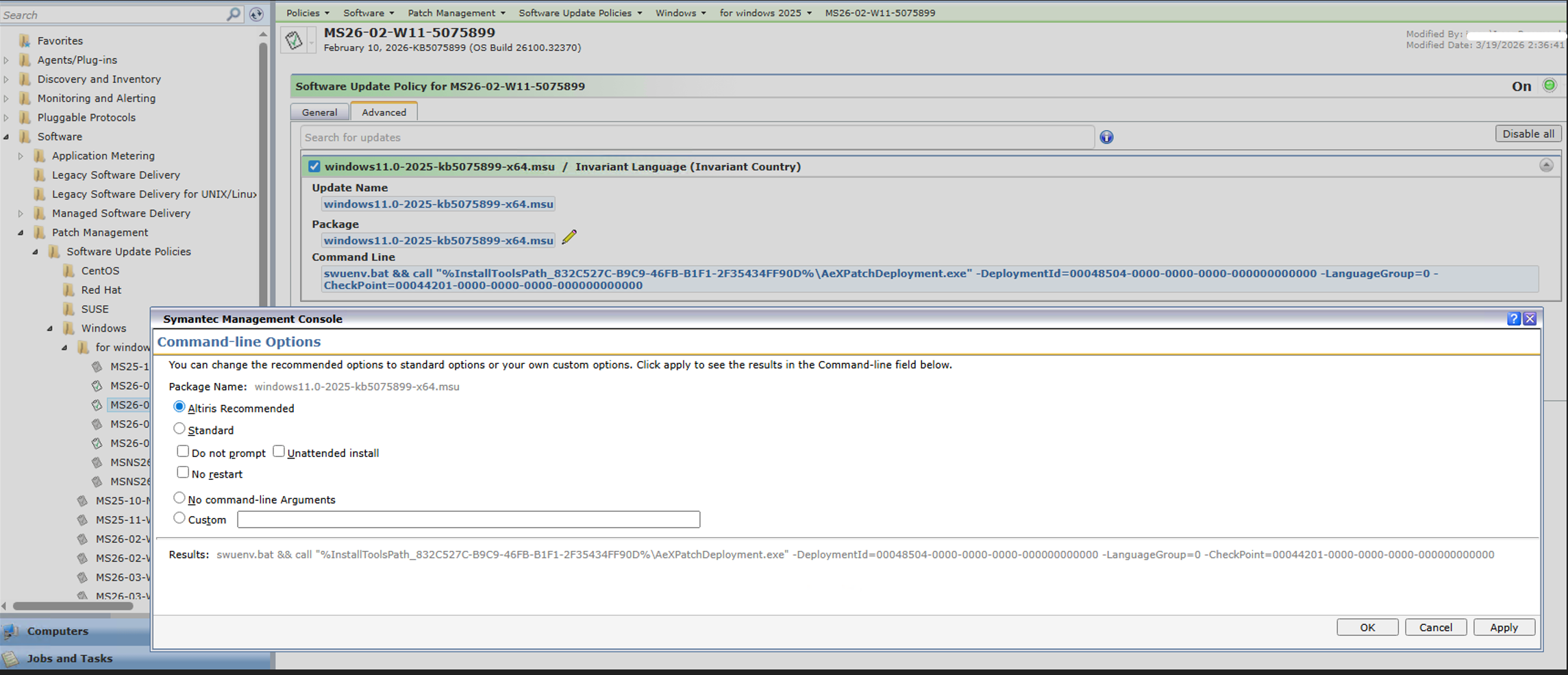Click the Software folder icon in the tree
Viewport: 1568px width, 675px height.
pyautogui.click(x=25, y=136)
